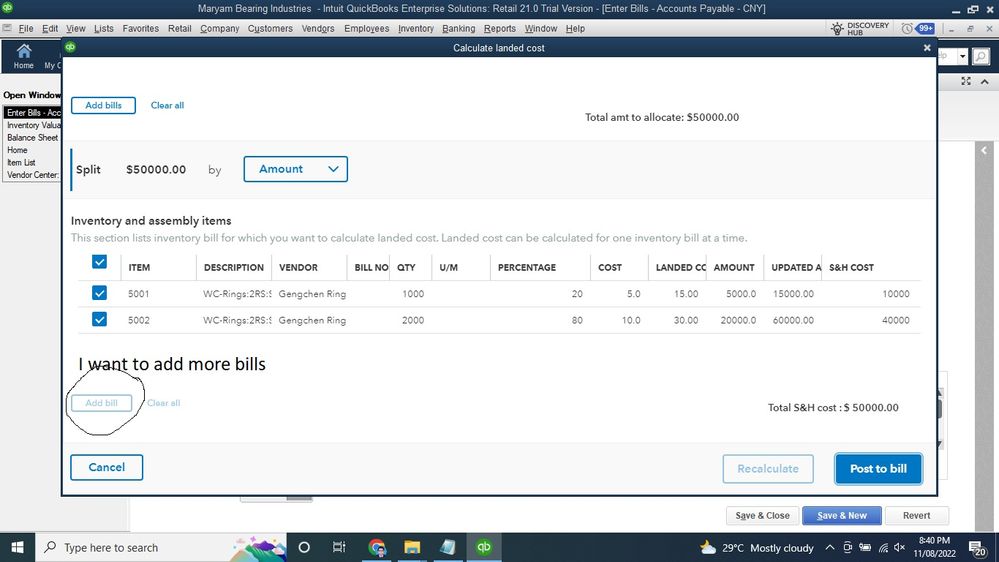Click the VENDOR column header
999x562 pixels.
(x=298, y=268)
